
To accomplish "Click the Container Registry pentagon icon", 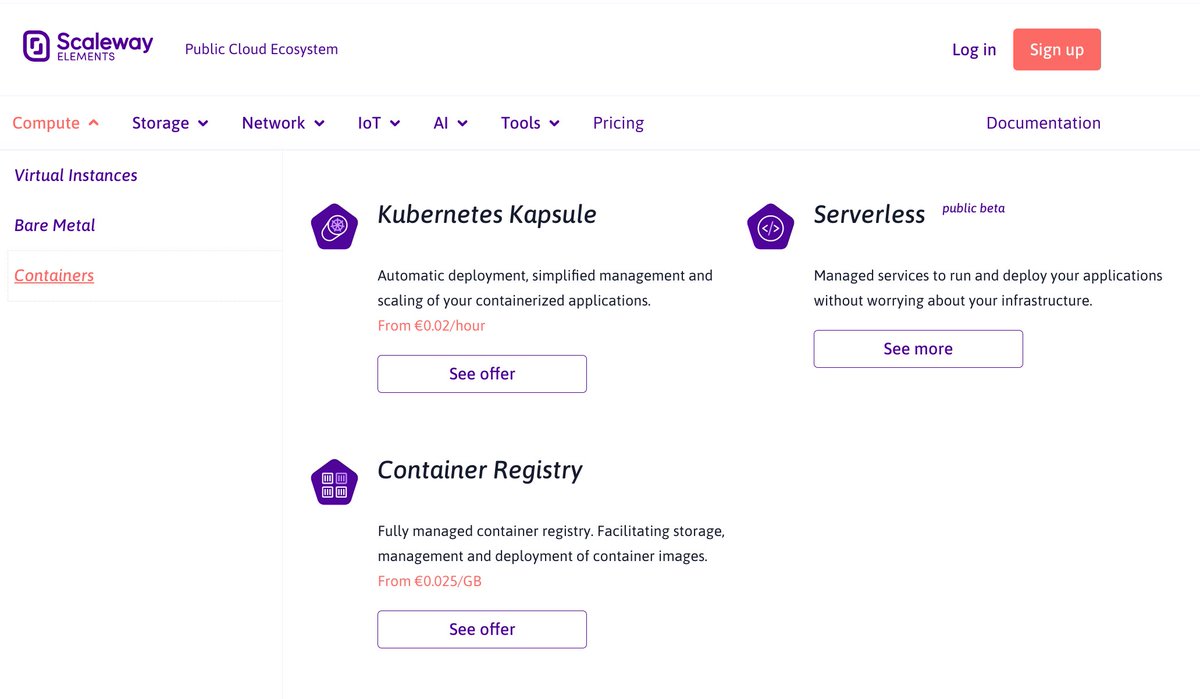I will (335, 482).
